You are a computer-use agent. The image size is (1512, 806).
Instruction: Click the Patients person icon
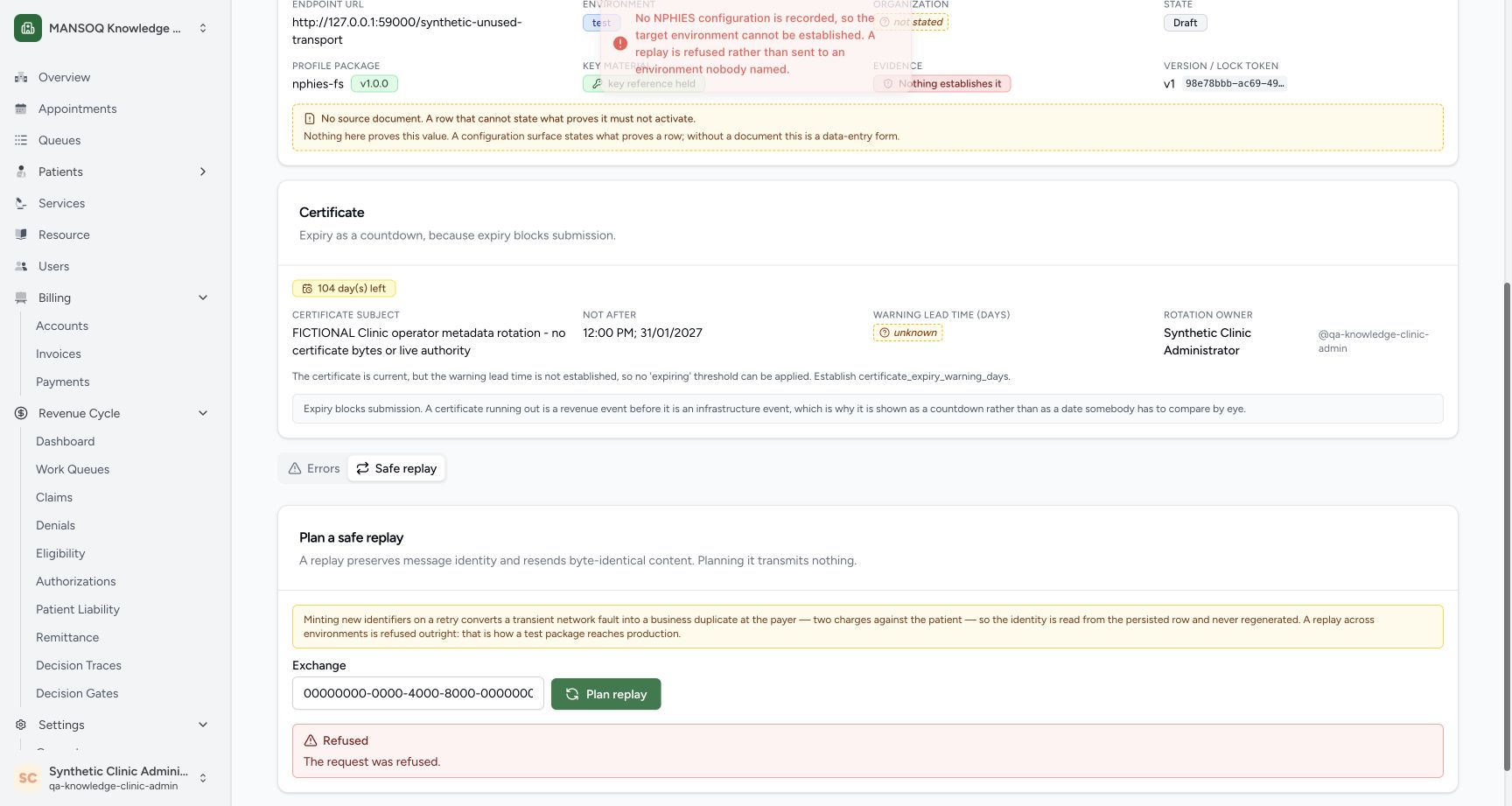point(21,172)
